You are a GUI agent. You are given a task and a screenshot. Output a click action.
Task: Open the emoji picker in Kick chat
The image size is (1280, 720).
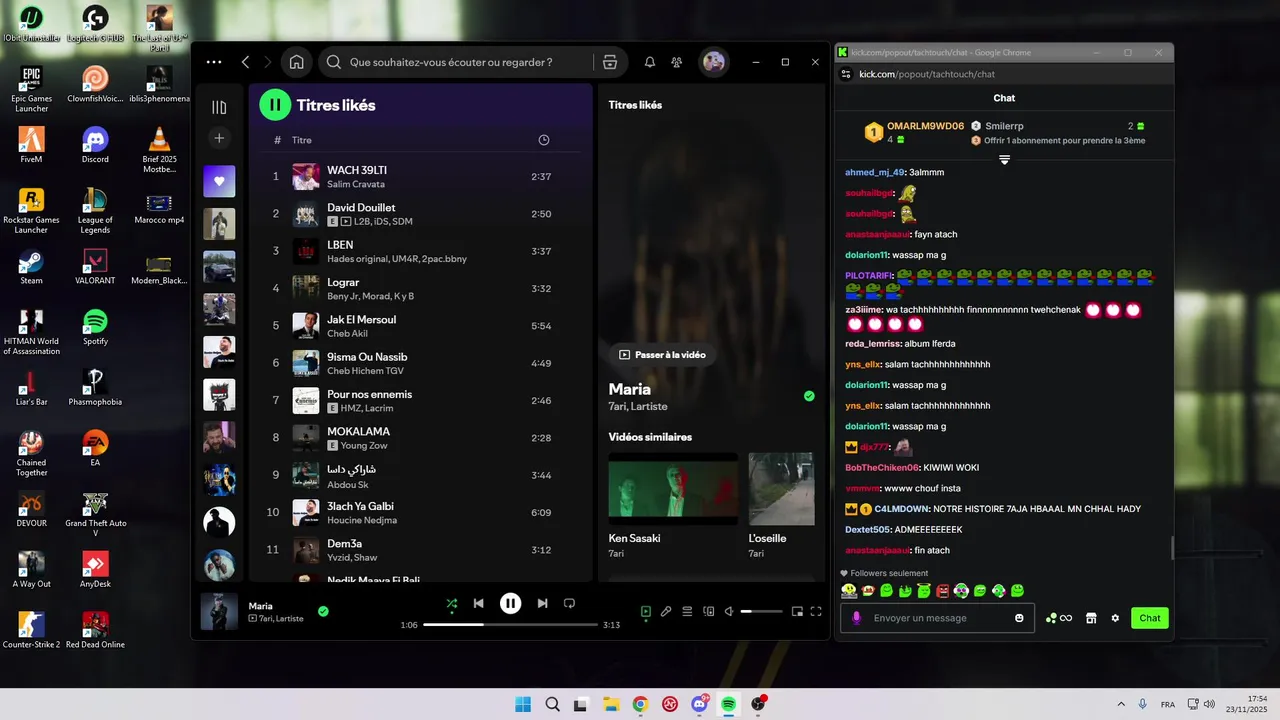point(1019,618)
